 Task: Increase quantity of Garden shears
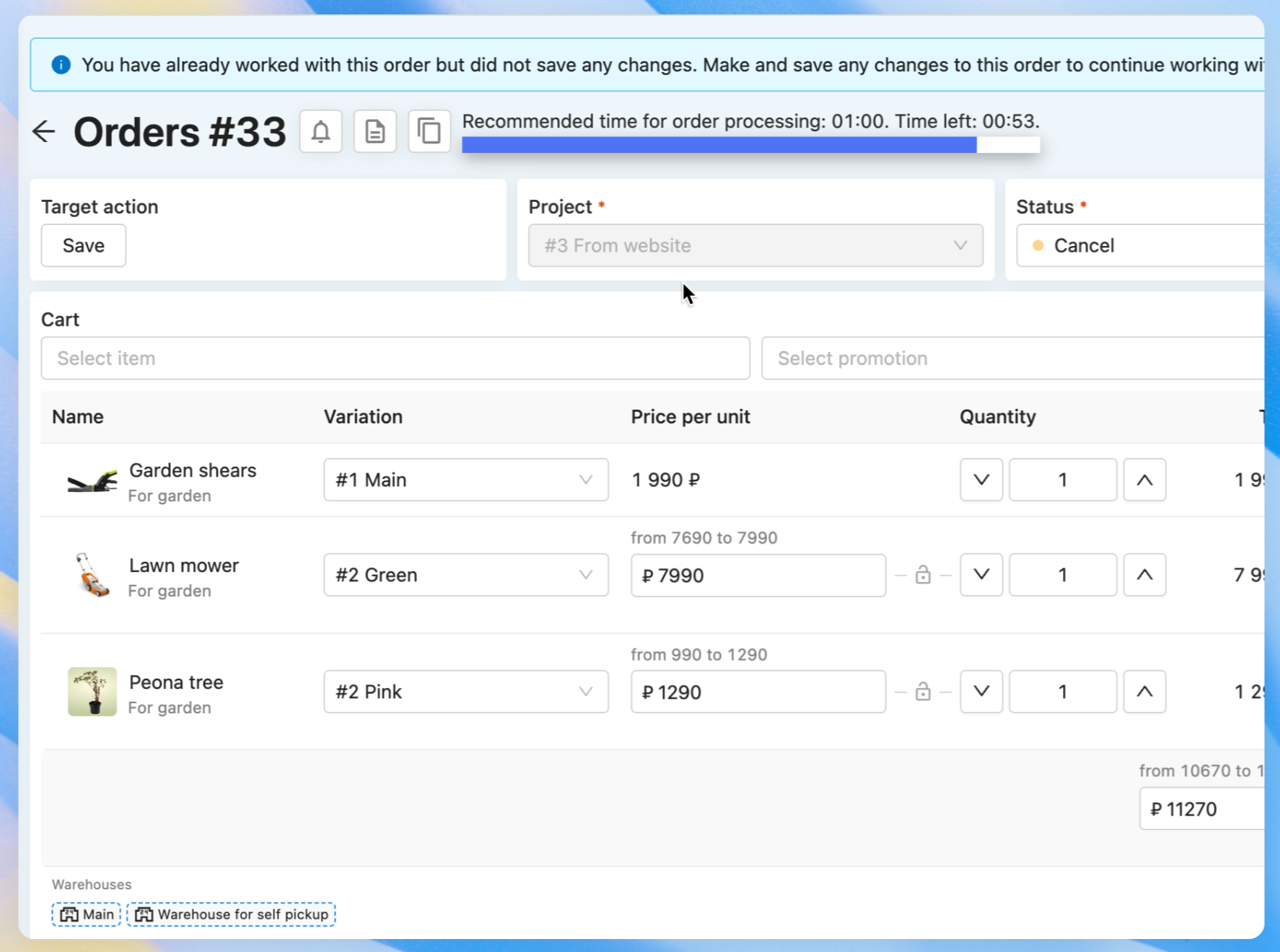[1144, 480]
